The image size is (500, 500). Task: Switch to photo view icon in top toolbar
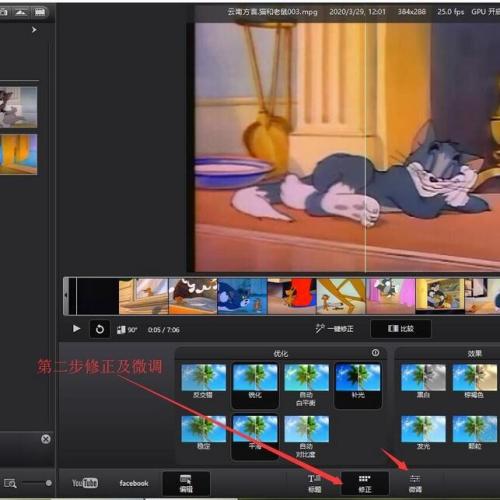point(21,12)
